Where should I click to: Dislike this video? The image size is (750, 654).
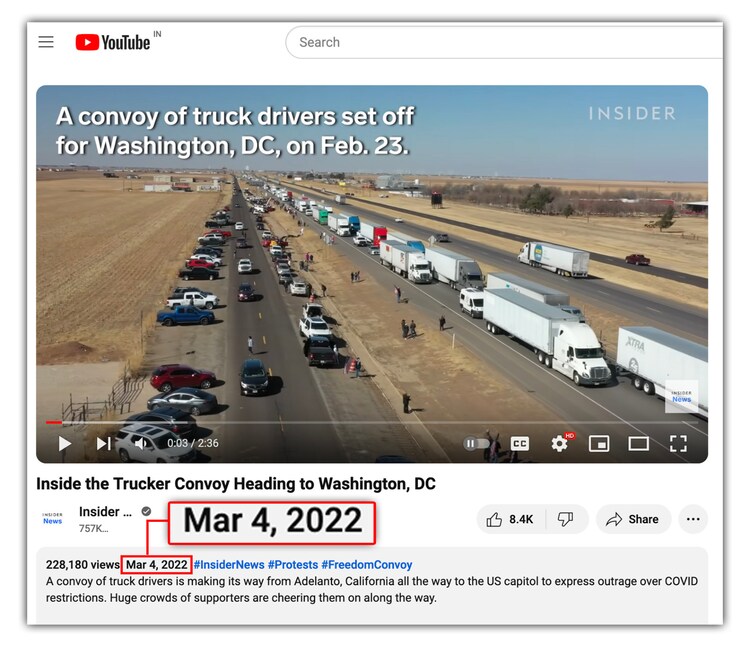pos(566,519)
